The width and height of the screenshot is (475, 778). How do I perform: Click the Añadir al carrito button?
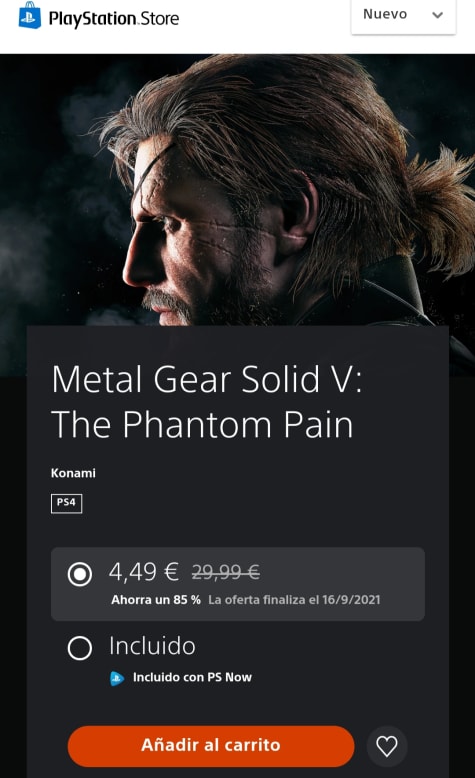point(211,746)
